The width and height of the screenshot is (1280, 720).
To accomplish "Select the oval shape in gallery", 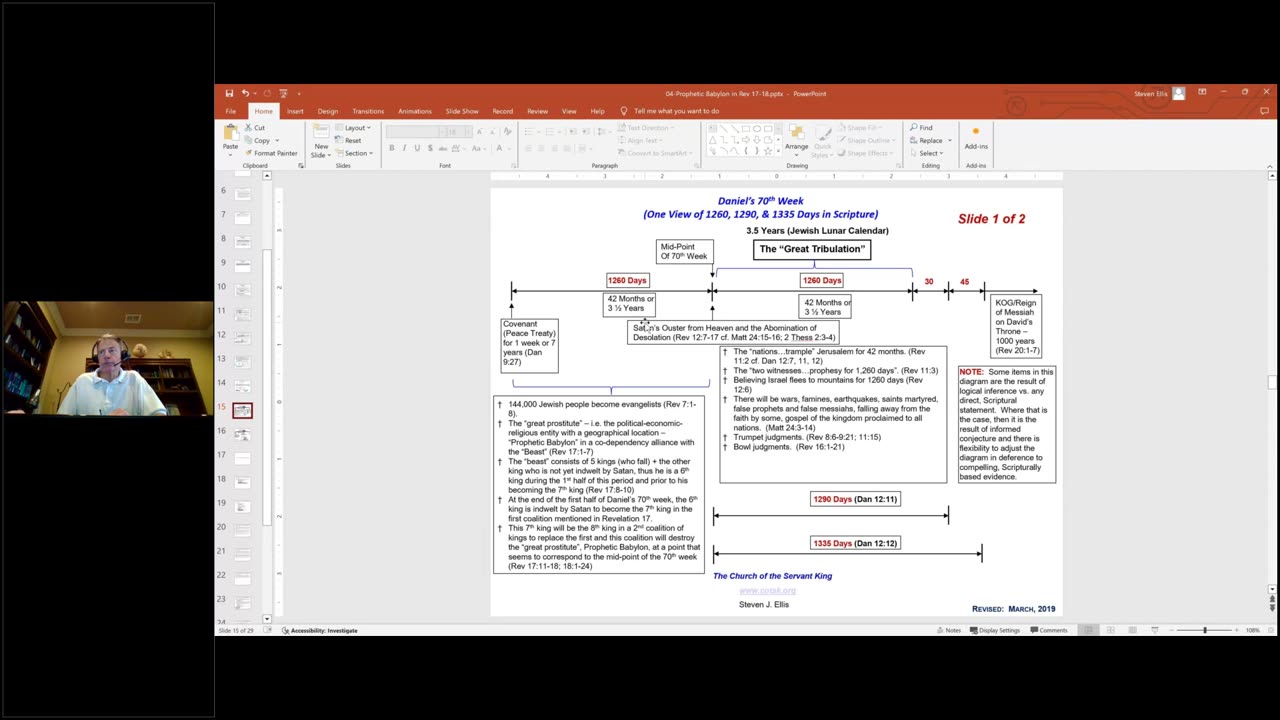I will [x=757, y=129].
